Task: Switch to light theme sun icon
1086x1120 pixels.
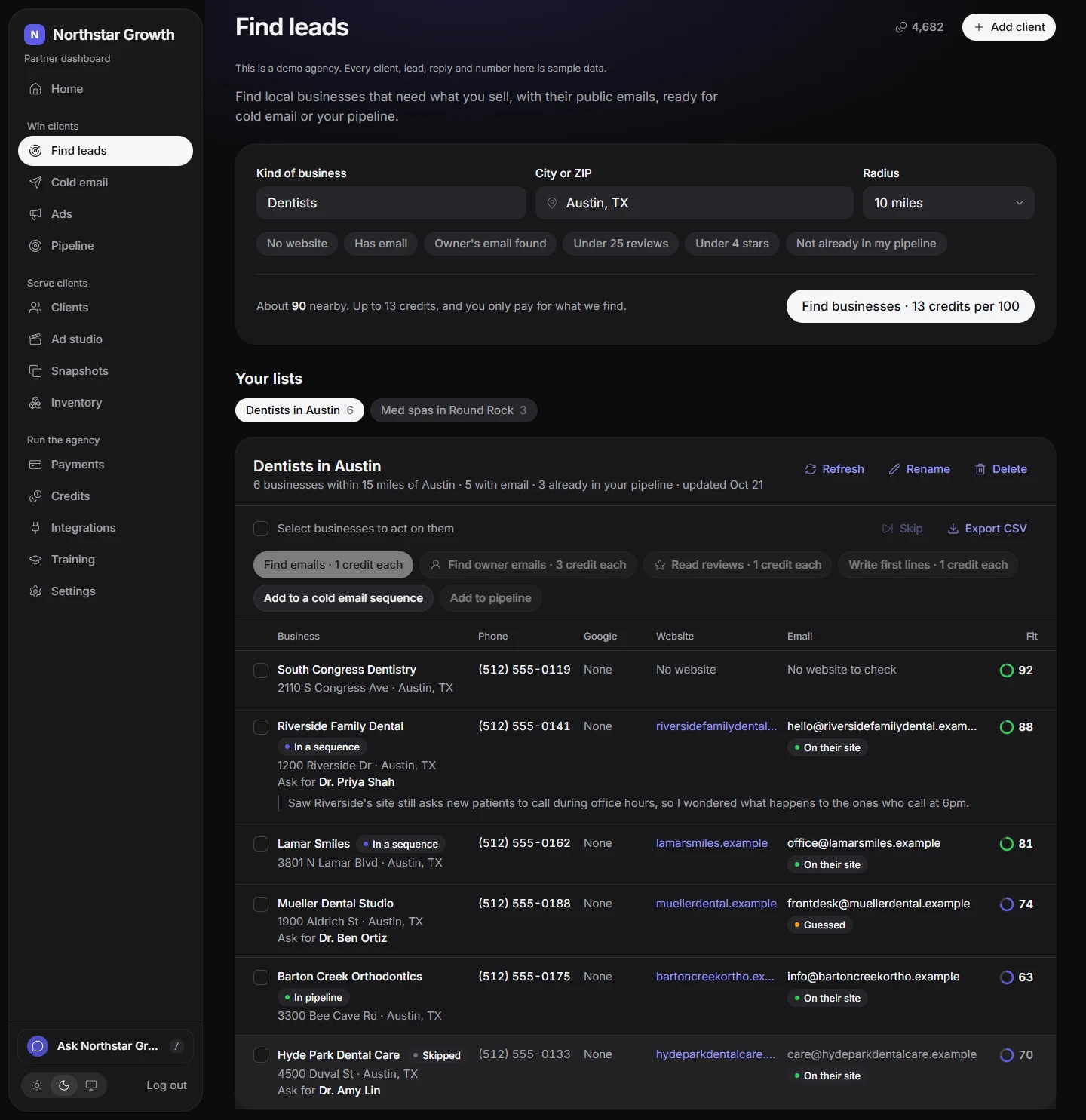Action: [37, 1085]
